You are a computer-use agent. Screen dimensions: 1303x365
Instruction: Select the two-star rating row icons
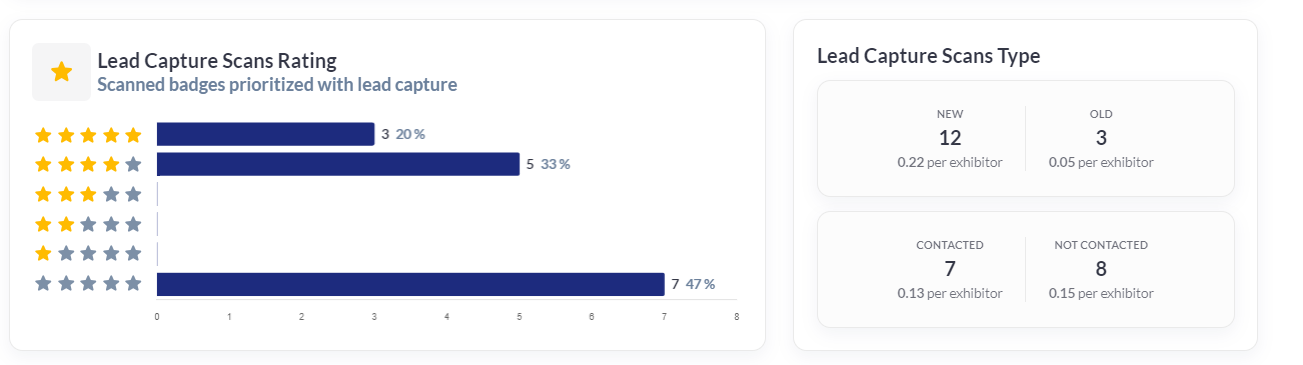[x=88, y=224]
